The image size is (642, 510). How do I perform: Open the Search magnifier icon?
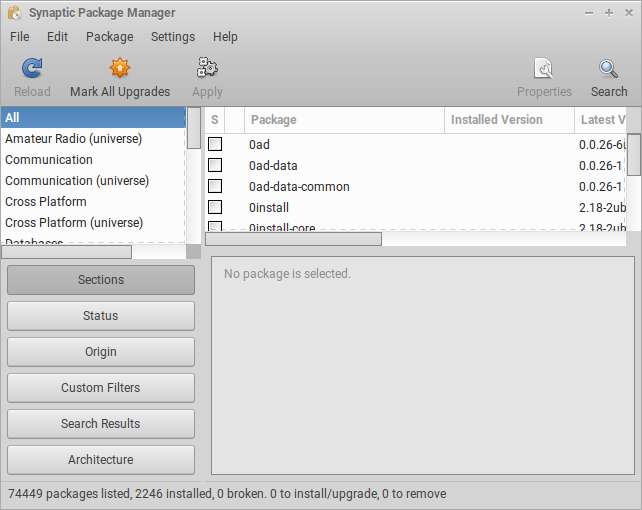(608, 69)
